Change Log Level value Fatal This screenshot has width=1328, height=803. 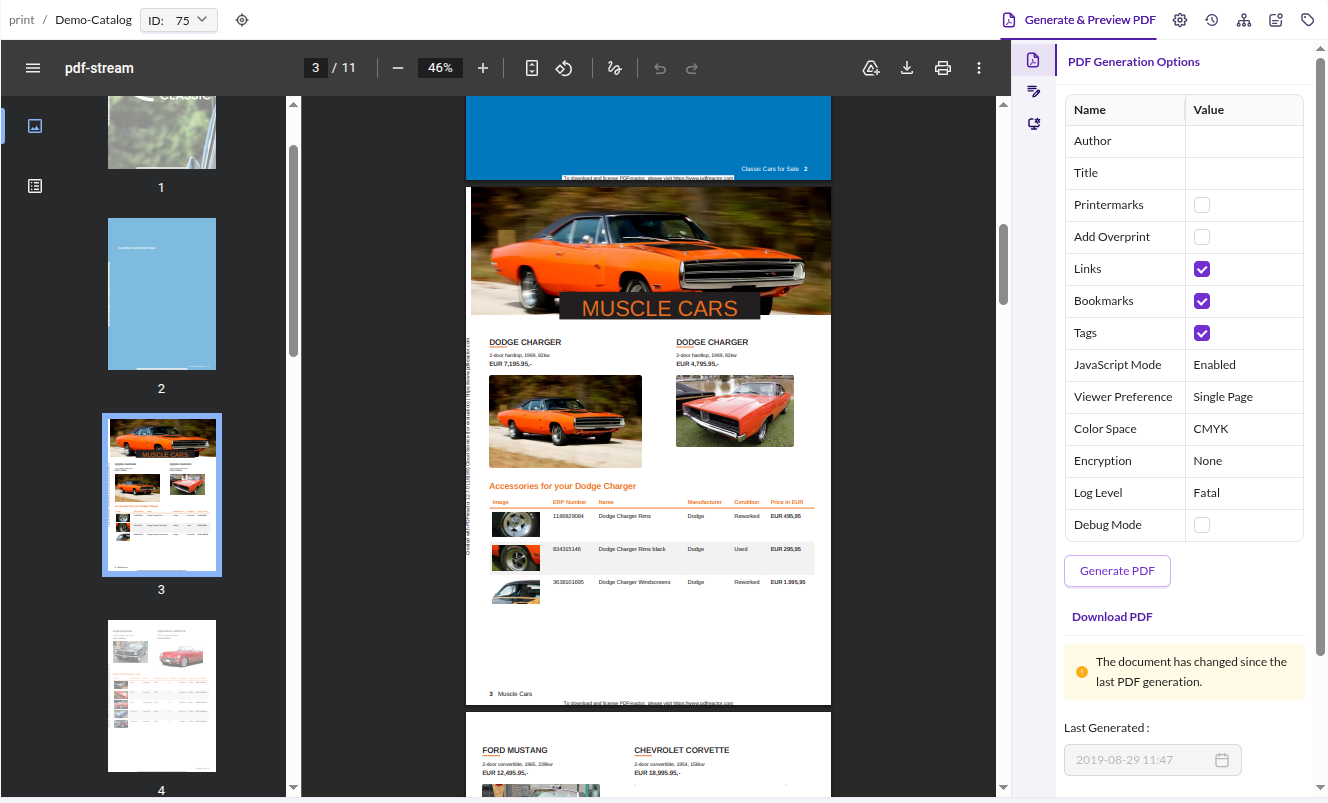(x=1244, y=493)
